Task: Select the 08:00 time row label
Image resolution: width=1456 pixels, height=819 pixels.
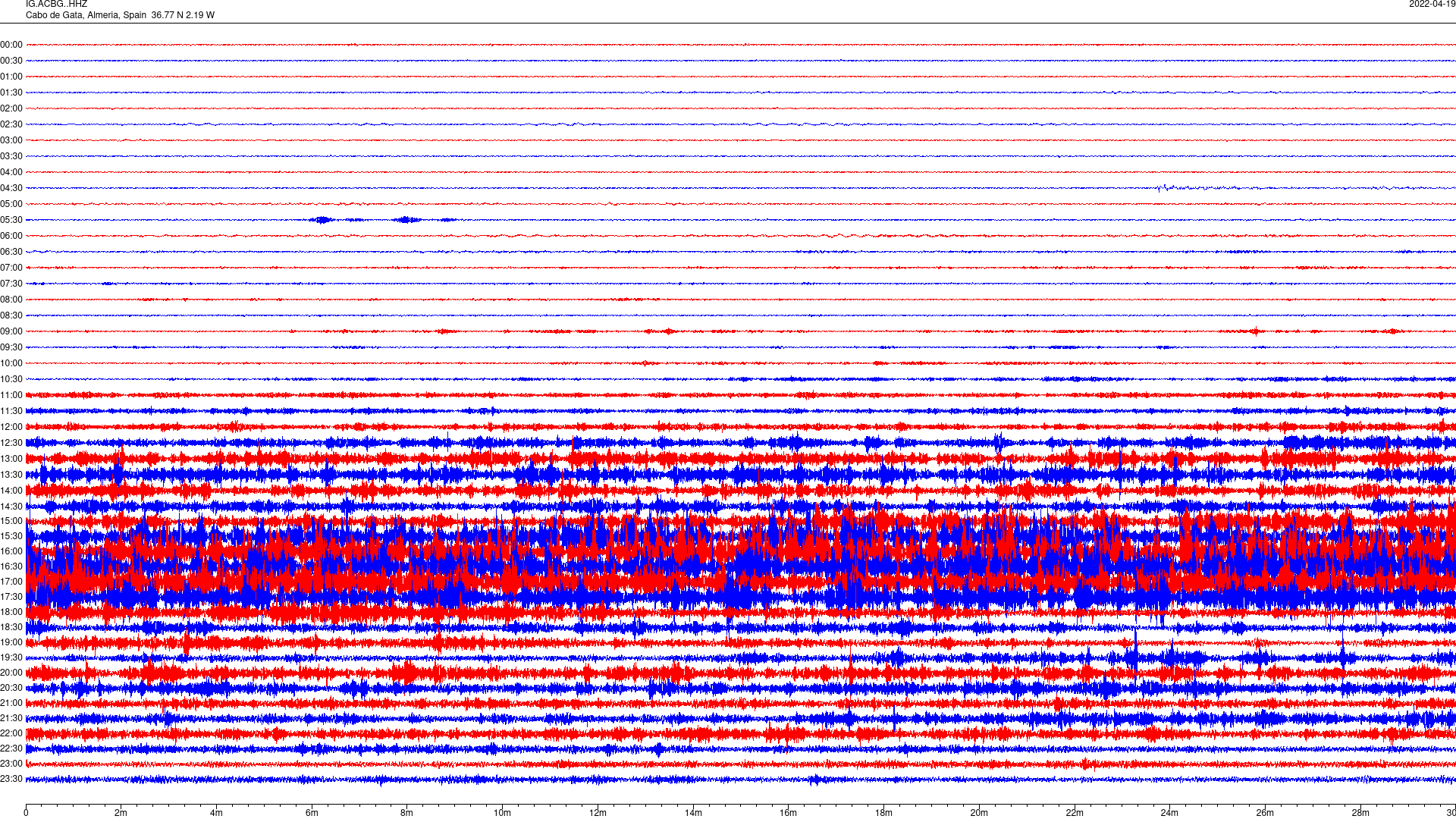Action: click(x=11, y=300)
